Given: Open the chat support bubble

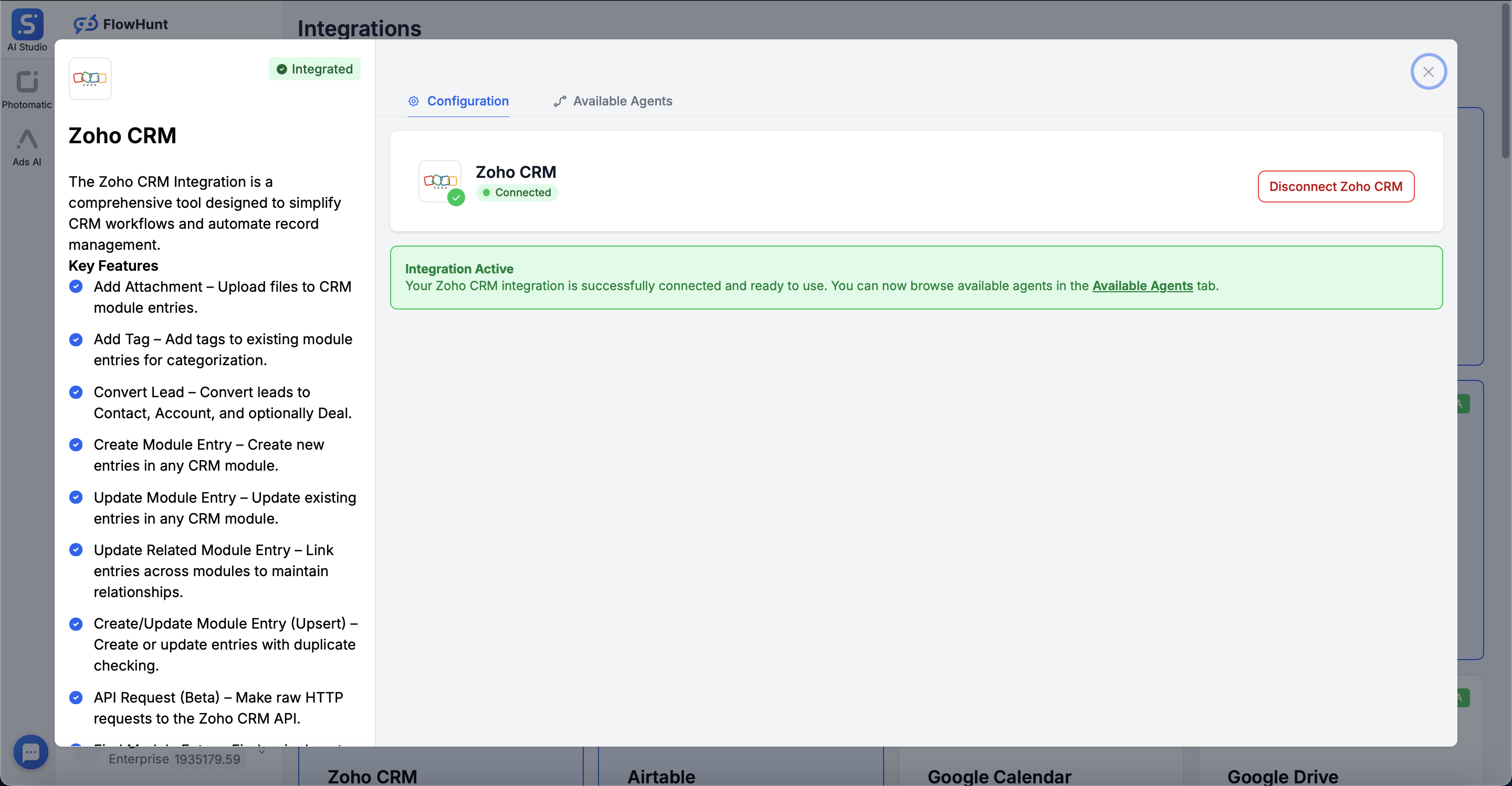Looking at the screenshot, I should [31, 752].
